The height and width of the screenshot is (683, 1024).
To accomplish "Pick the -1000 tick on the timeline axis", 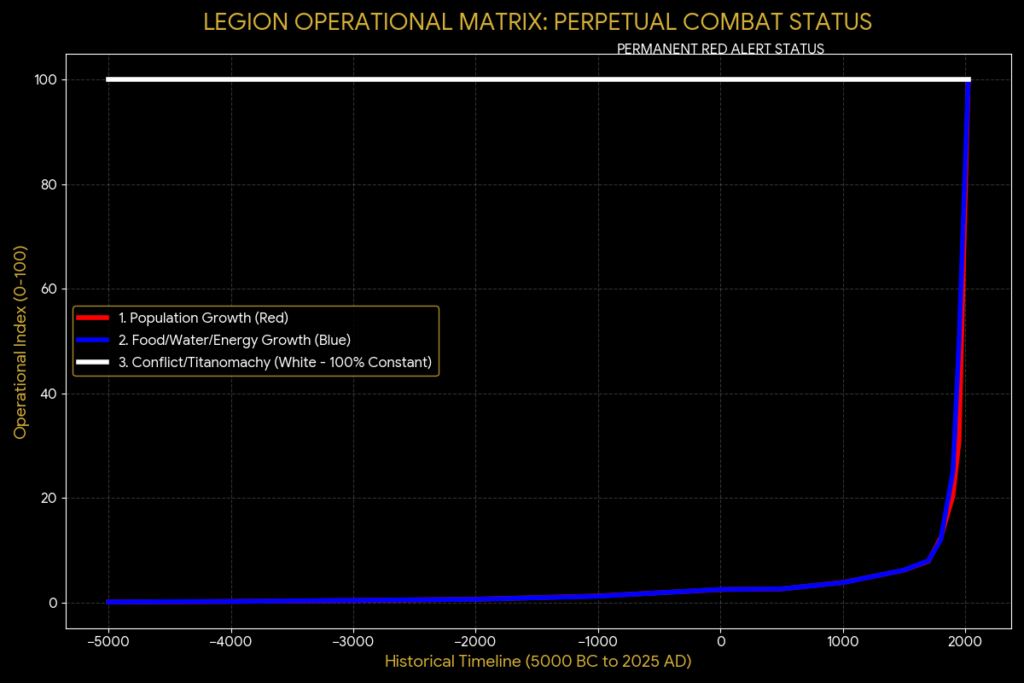I will pyautogui.click(x=597, y=640).
